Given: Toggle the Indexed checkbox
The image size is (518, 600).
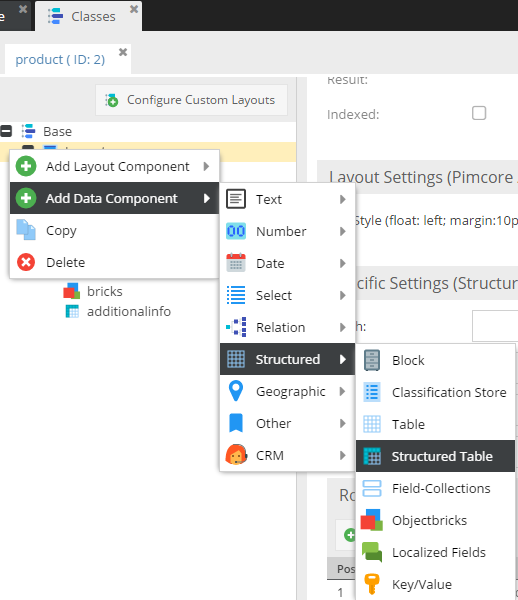Looking at the screenshot, I should pyautogui.click(x=479, y=113).
